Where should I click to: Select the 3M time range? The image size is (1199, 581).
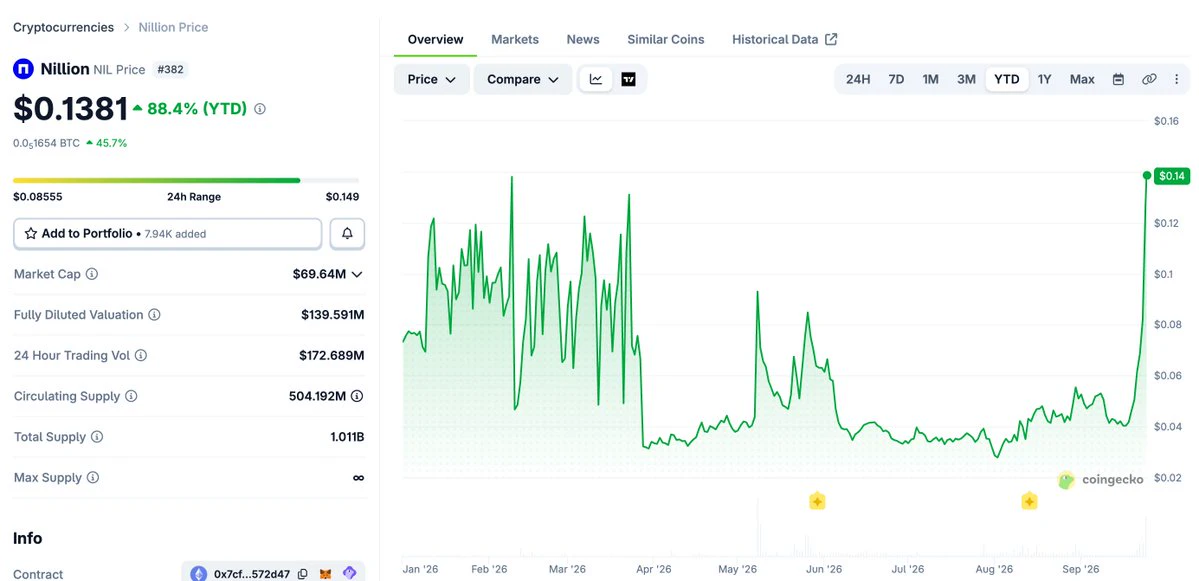[967, 80]
